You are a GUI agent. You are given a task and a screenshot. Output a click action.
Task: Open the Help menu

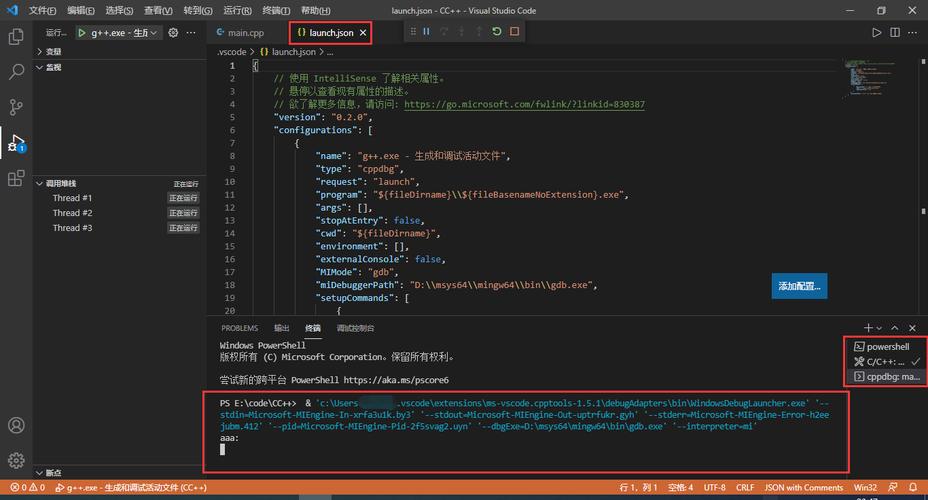[x=315, y=10]
